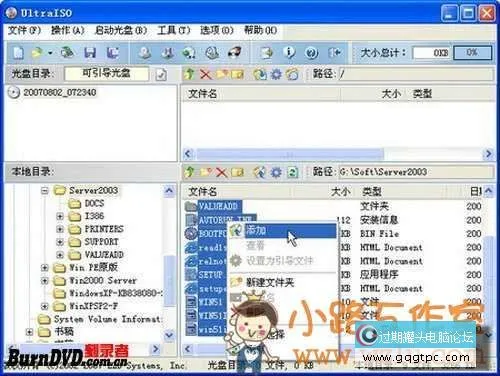Click the Add-to-disc icon in local toolbar
Viewport: 500px width, 376px height.
(260, 172)
